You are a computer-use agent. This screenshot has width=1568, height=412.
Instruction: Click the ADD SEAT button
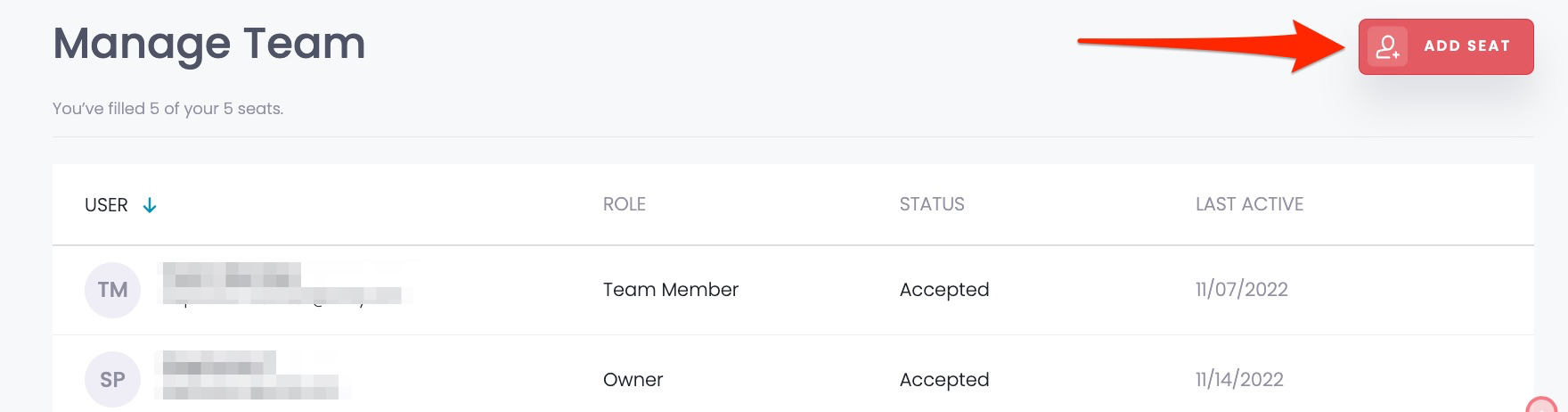[1445, 46]
